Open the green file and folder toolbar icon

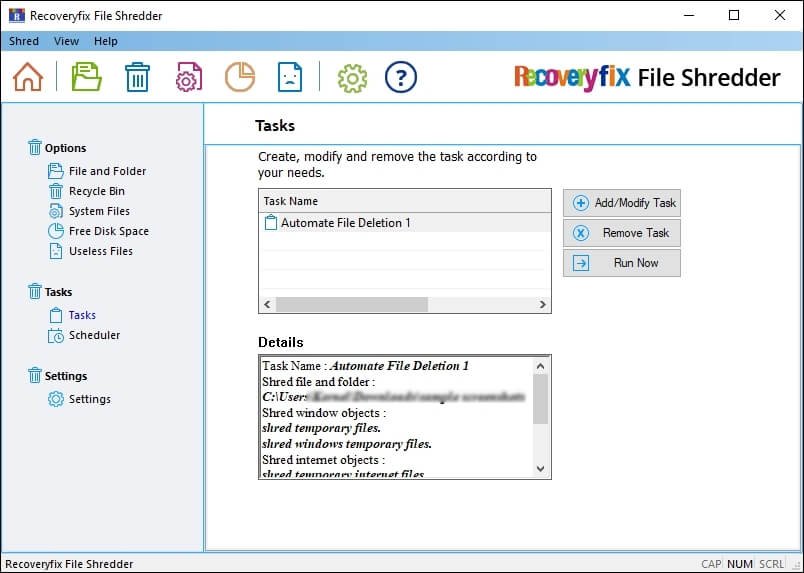87,77
